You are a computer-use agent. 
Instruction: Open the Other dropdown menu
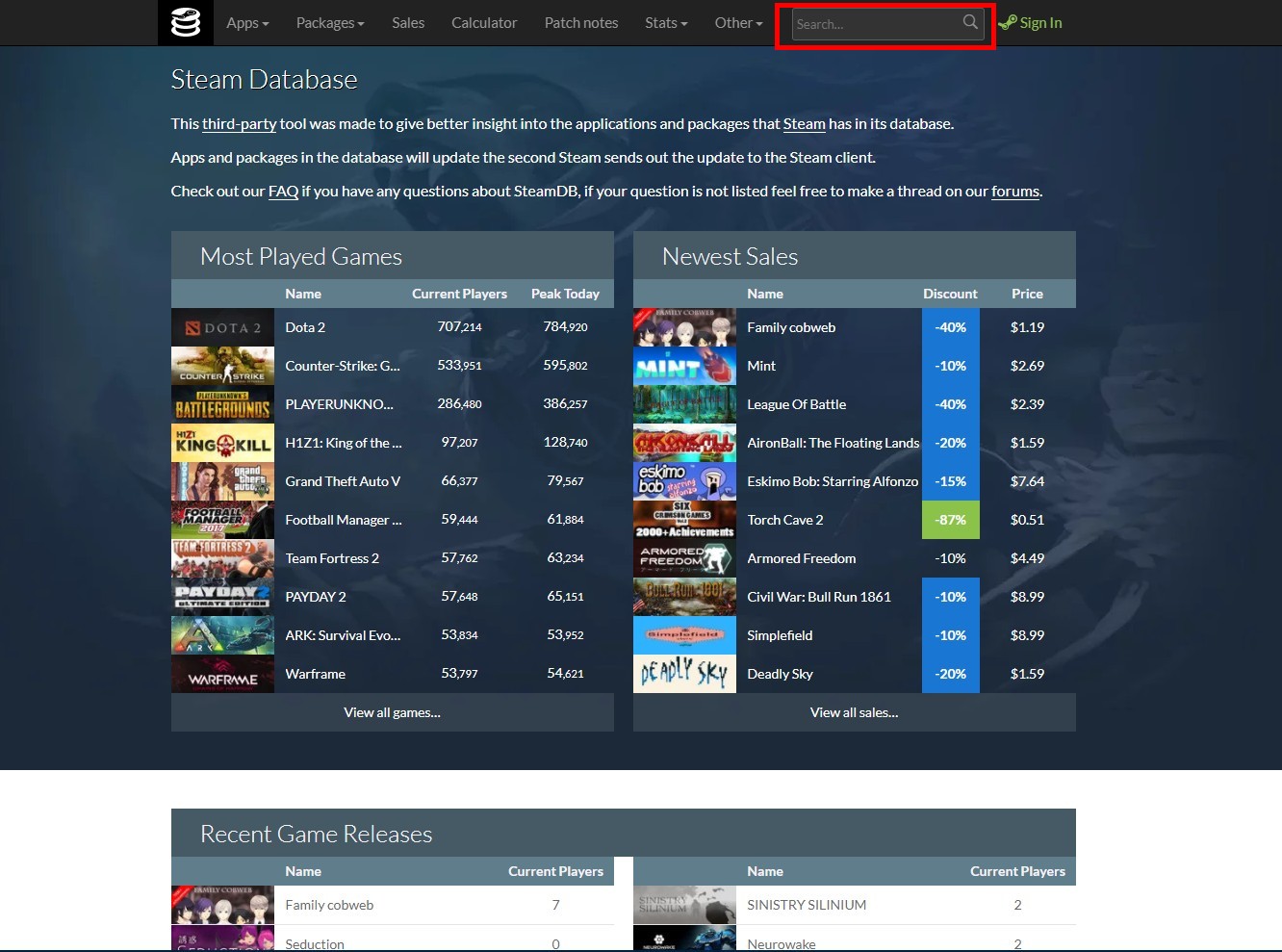pos(738,22)
